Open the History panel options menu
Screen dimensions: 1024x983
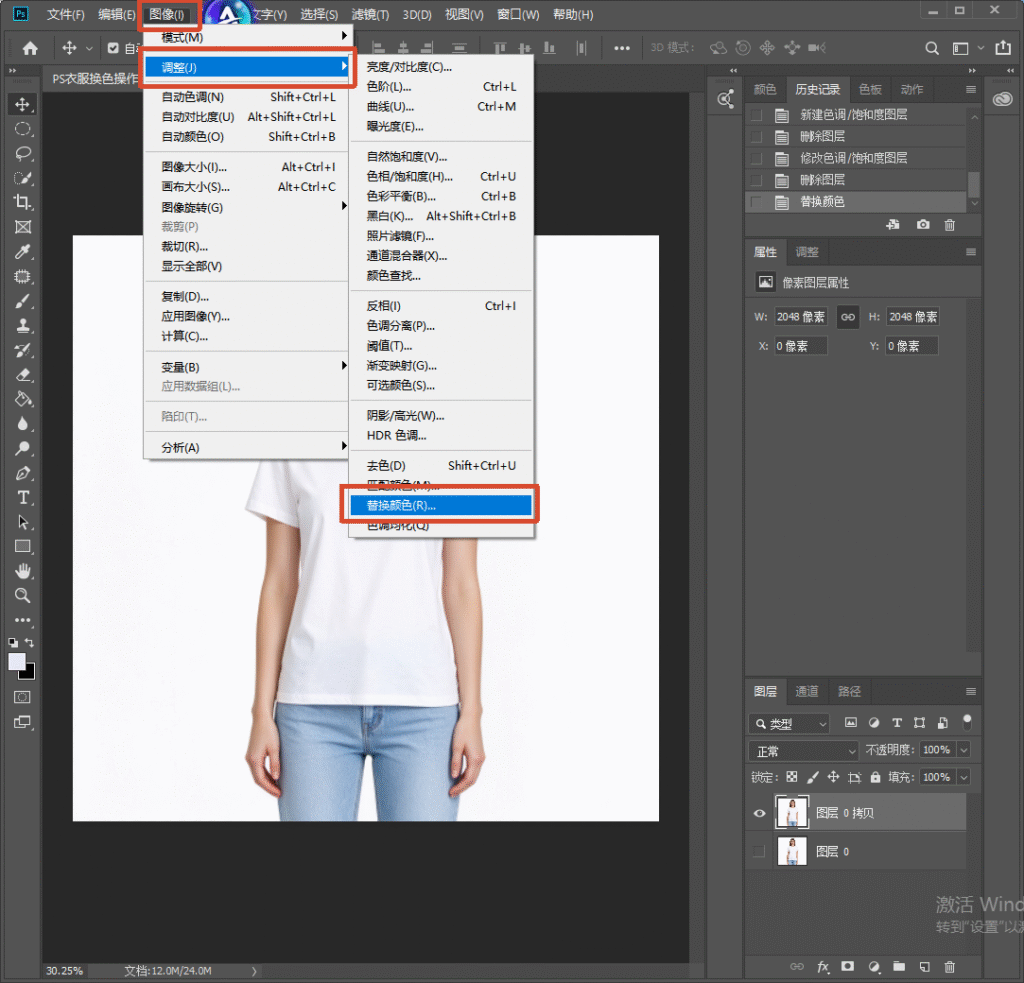pos(971,89)
